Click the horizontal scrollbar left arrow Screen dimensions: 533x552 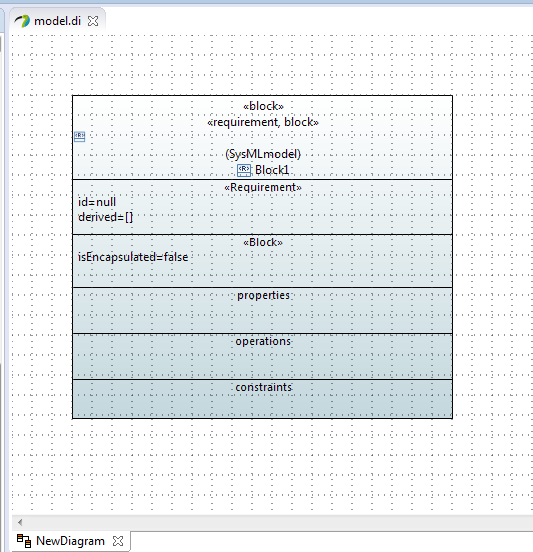pyautogui.click(x=20, y=522)
